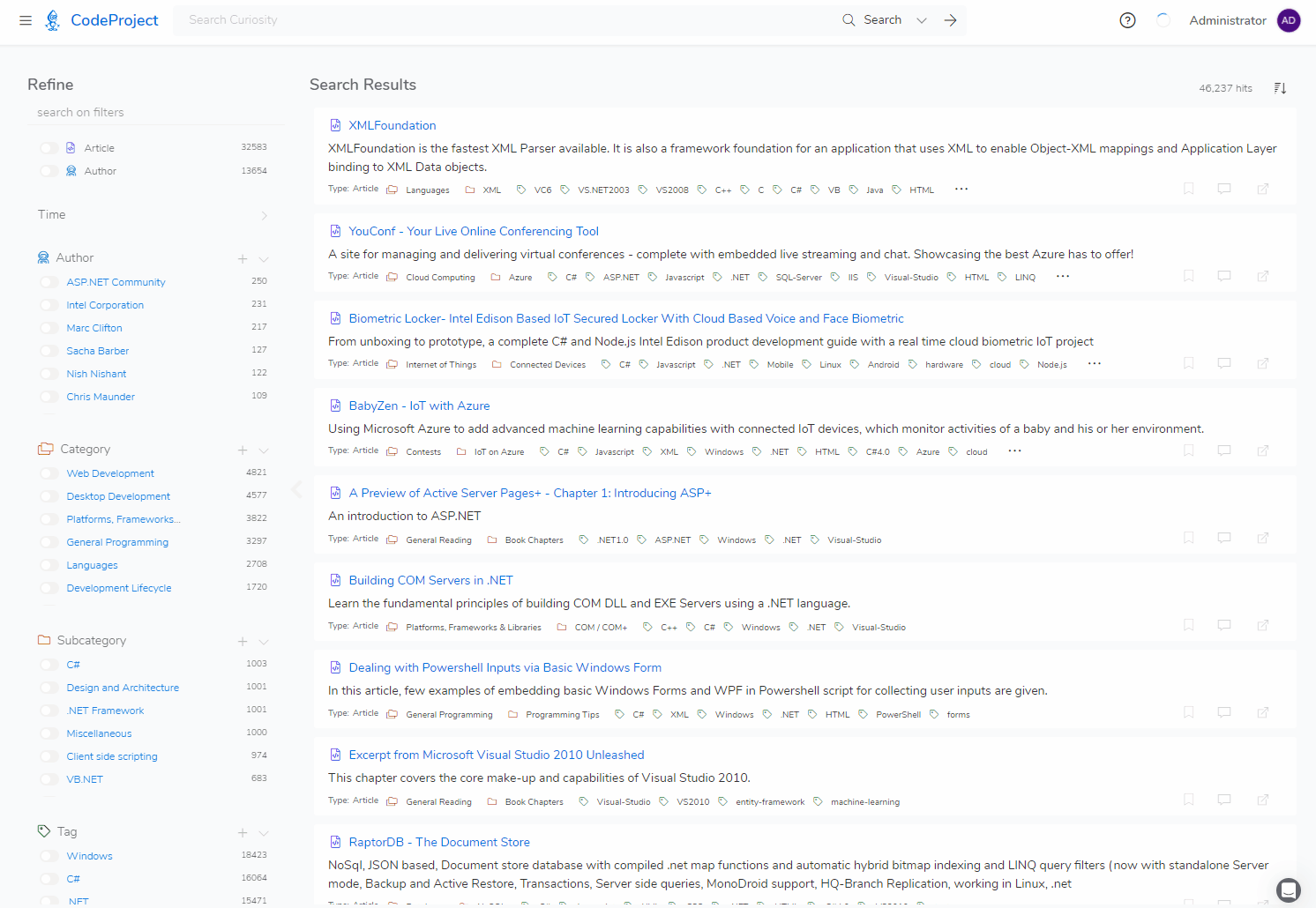Open YouConf - Your Live Online Conferencing Tool
Image resolution: width=1316 pixels, height=908 pixels.
coord(474,231)
